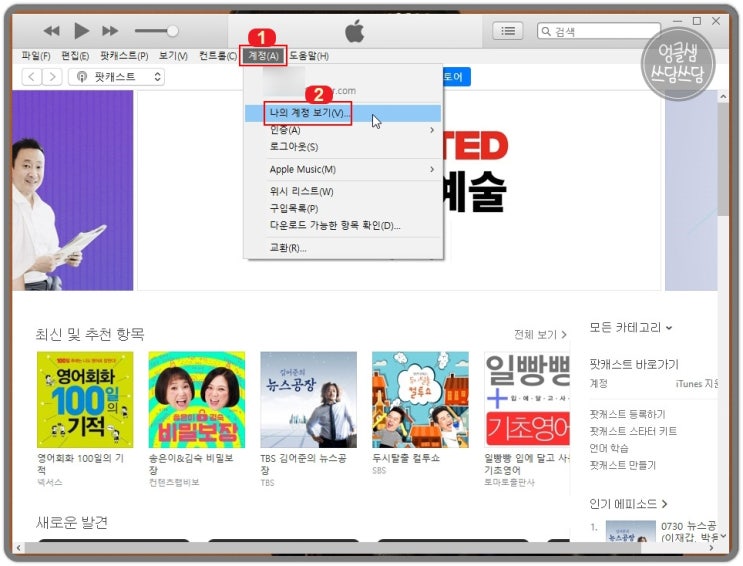The width and height of the screenshot is (743, 566).
Task: Click the volume slider knob
Action: click(x=172, y=31)
